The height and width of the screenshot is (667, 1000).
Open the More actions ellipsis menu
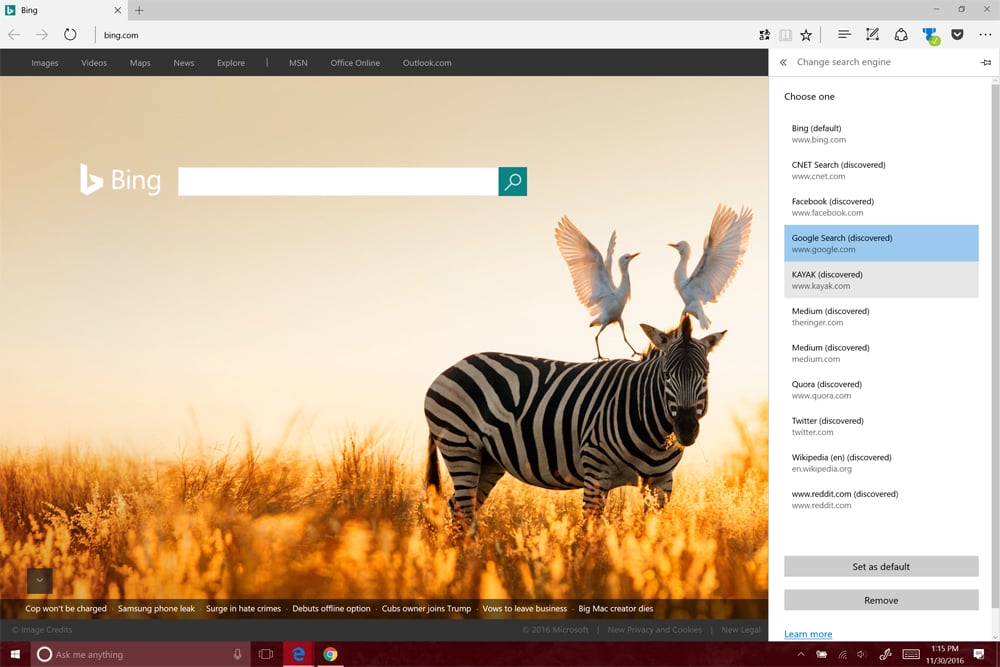coord(985,34)
